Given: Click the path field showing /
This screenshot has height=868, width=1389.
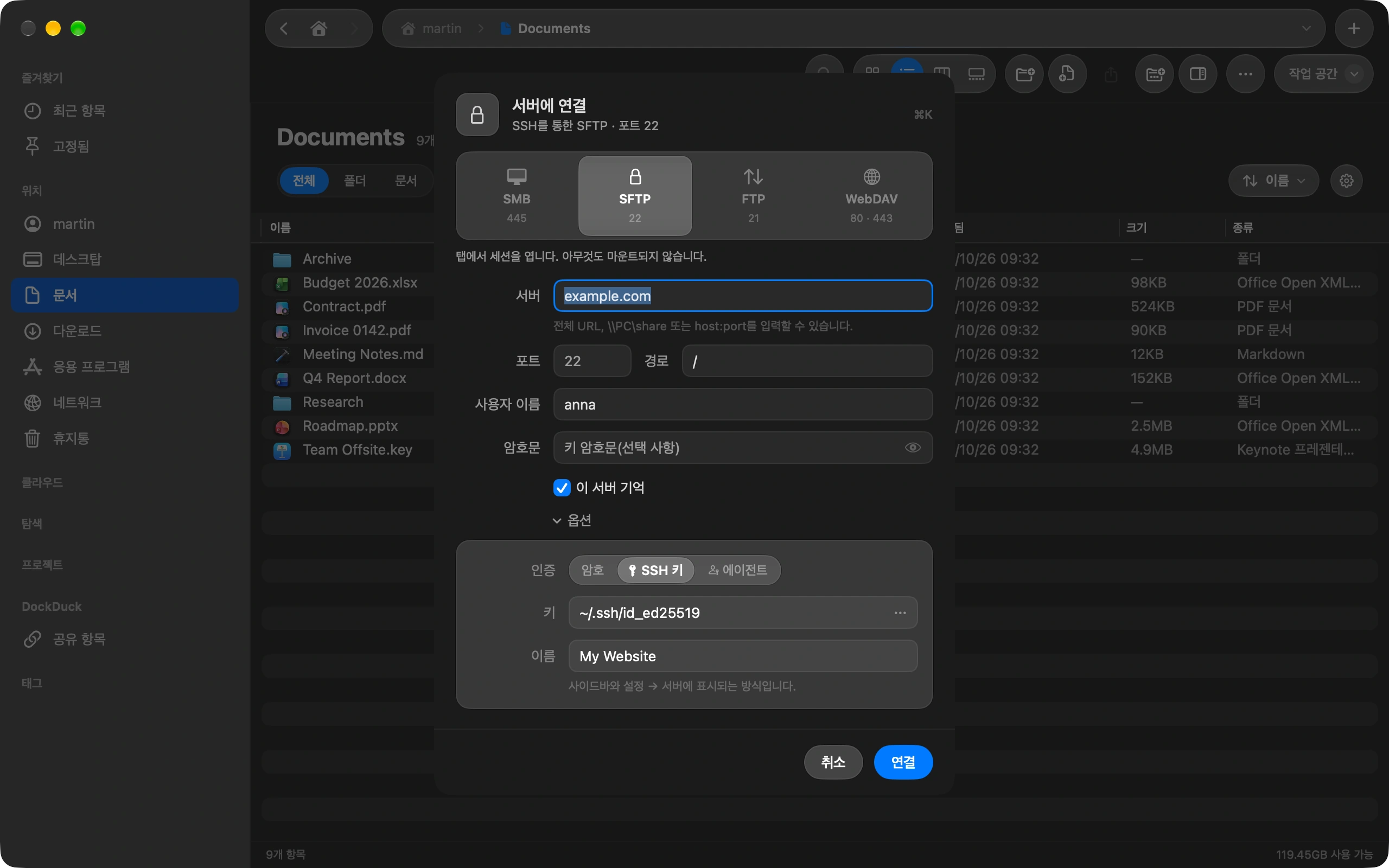Looking at the screenshot, I should (x=807, y=361).
